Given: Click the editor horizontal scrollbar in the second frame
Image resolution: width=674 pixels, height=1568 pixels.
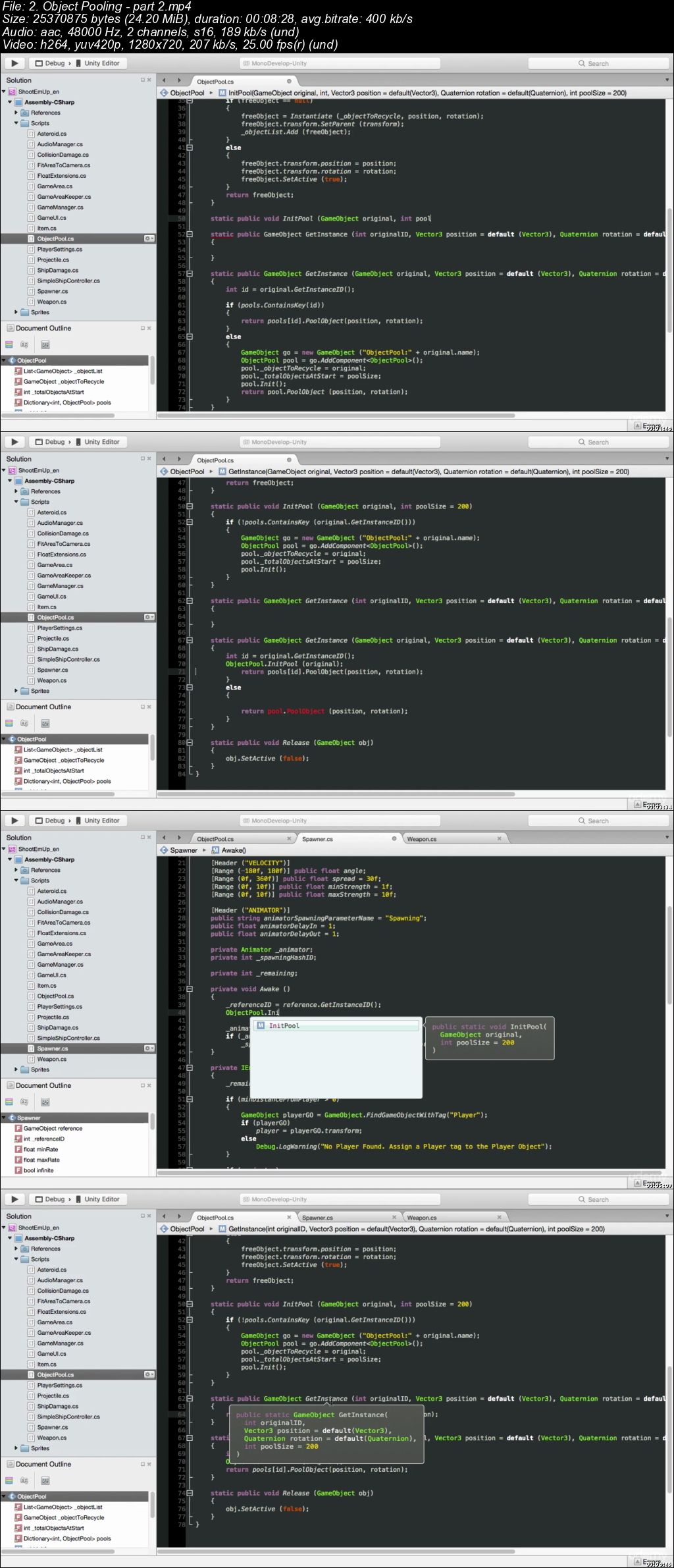Looking at the screenshot, I should (x=336, y=794).
